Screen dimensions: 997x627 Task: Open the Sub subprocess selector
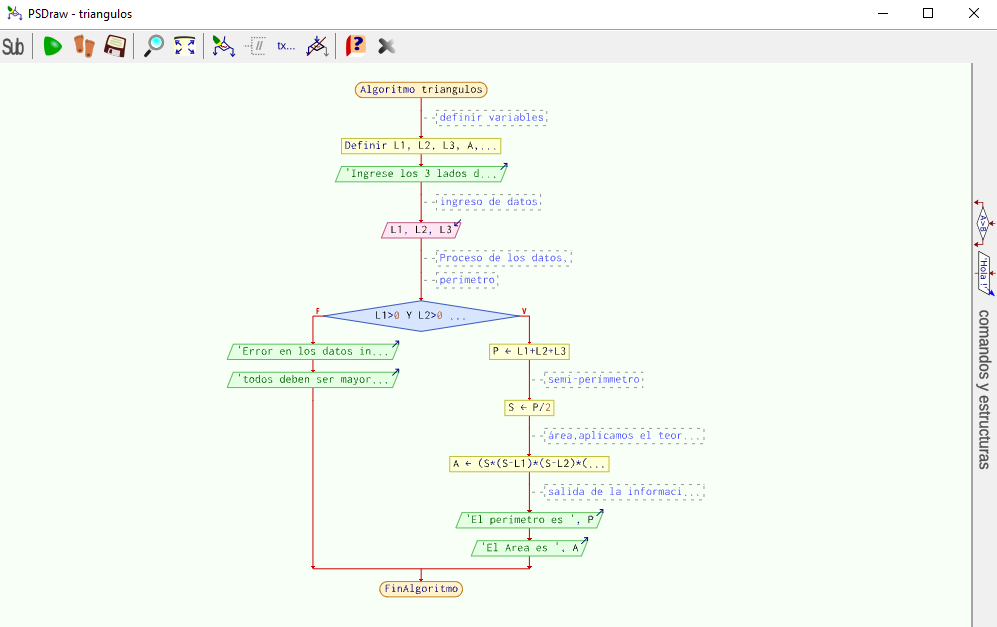[x=13, y=46]
